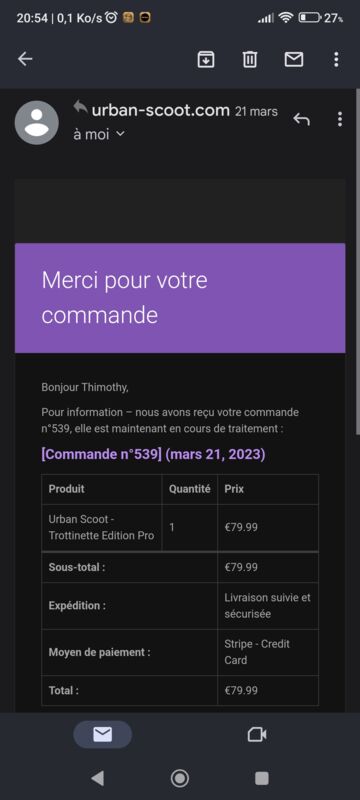The height and width of the screenshot is (800, 360).
Task: Select the Urban Scoot Trottinette Edition Pro row
Action: pos(180,528)
